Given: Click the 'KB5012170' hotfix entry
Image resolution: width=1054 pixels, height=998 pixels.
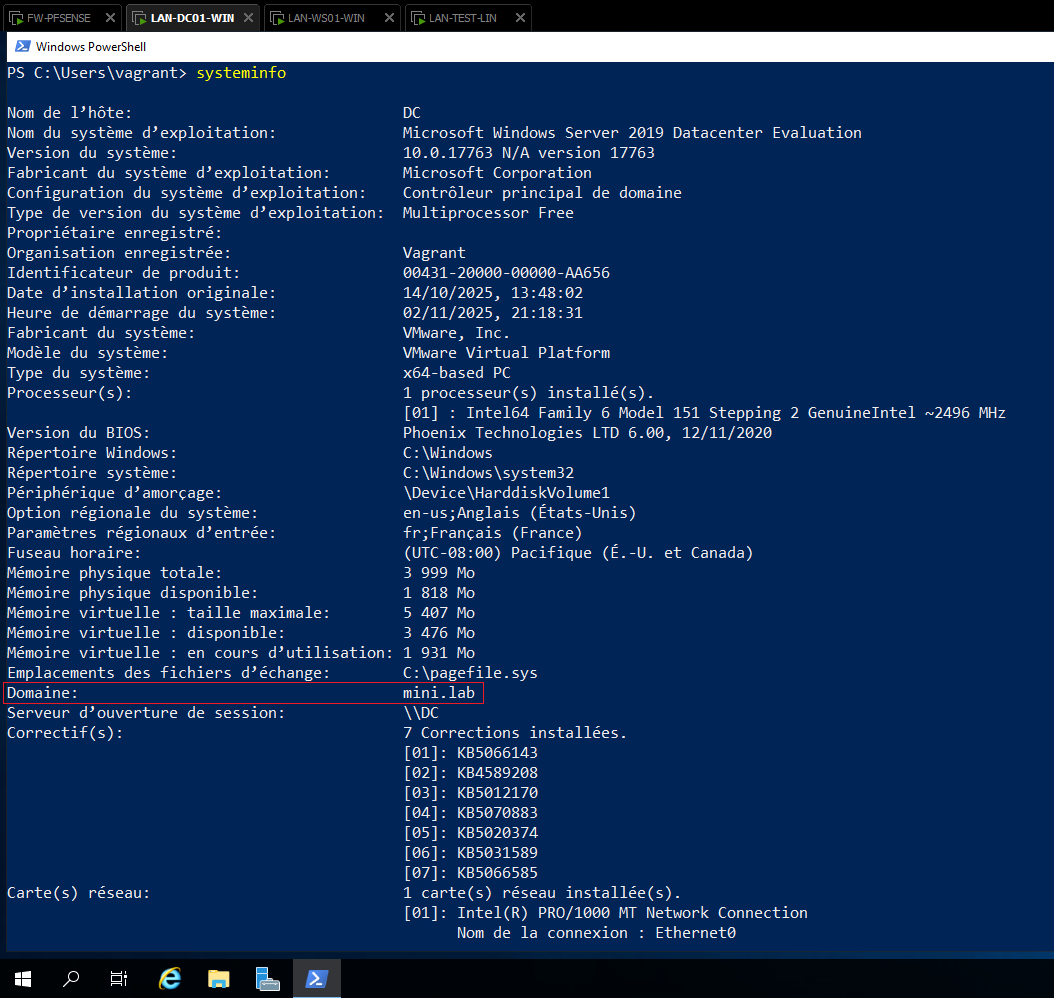Looking at the screenshot, I should coord(497,793).
